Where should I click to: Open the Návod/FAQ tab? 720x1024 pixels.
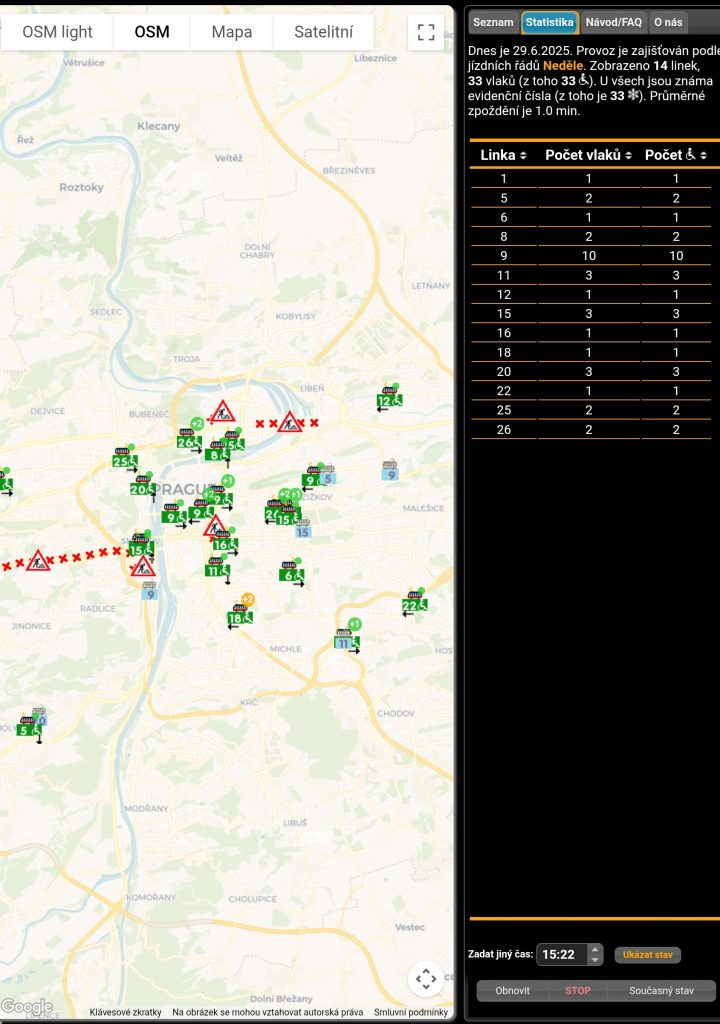613,22
